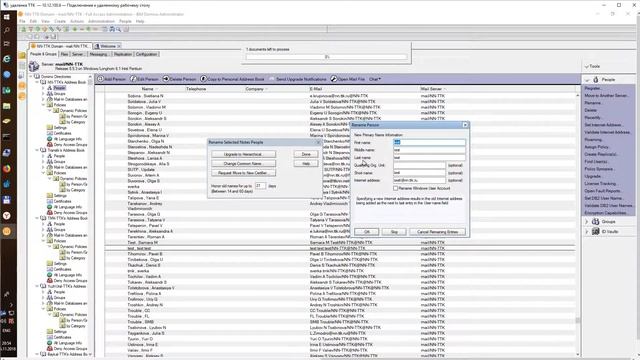This screenshot has height=360, width=640.
Task: Click the Add Person action icon
Action: pyautogui.click(x=100, y=79)
